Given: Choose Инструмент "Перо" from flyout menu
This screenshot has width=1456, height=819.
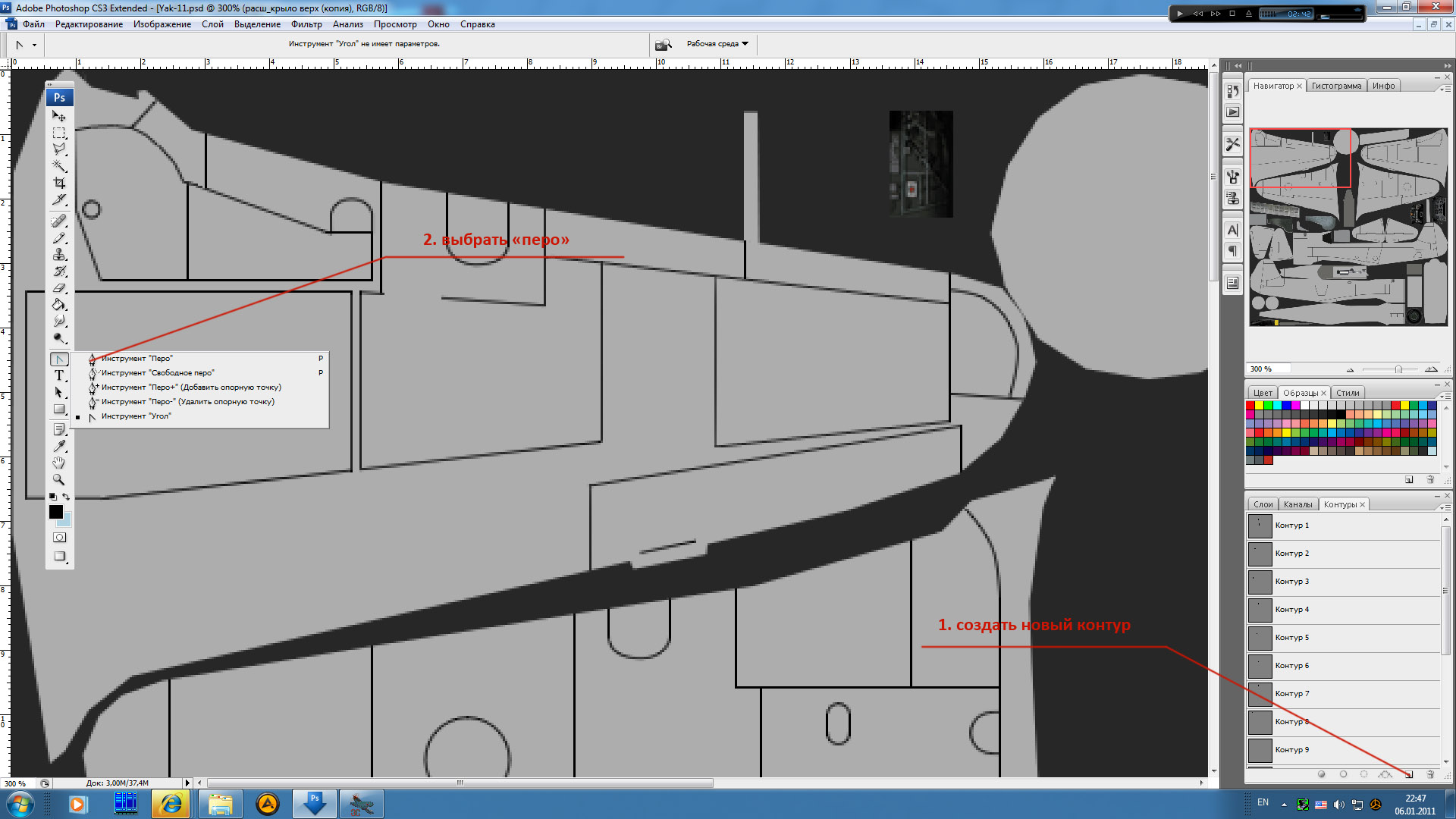Looking at the screenshot, I should coord(136,359).
